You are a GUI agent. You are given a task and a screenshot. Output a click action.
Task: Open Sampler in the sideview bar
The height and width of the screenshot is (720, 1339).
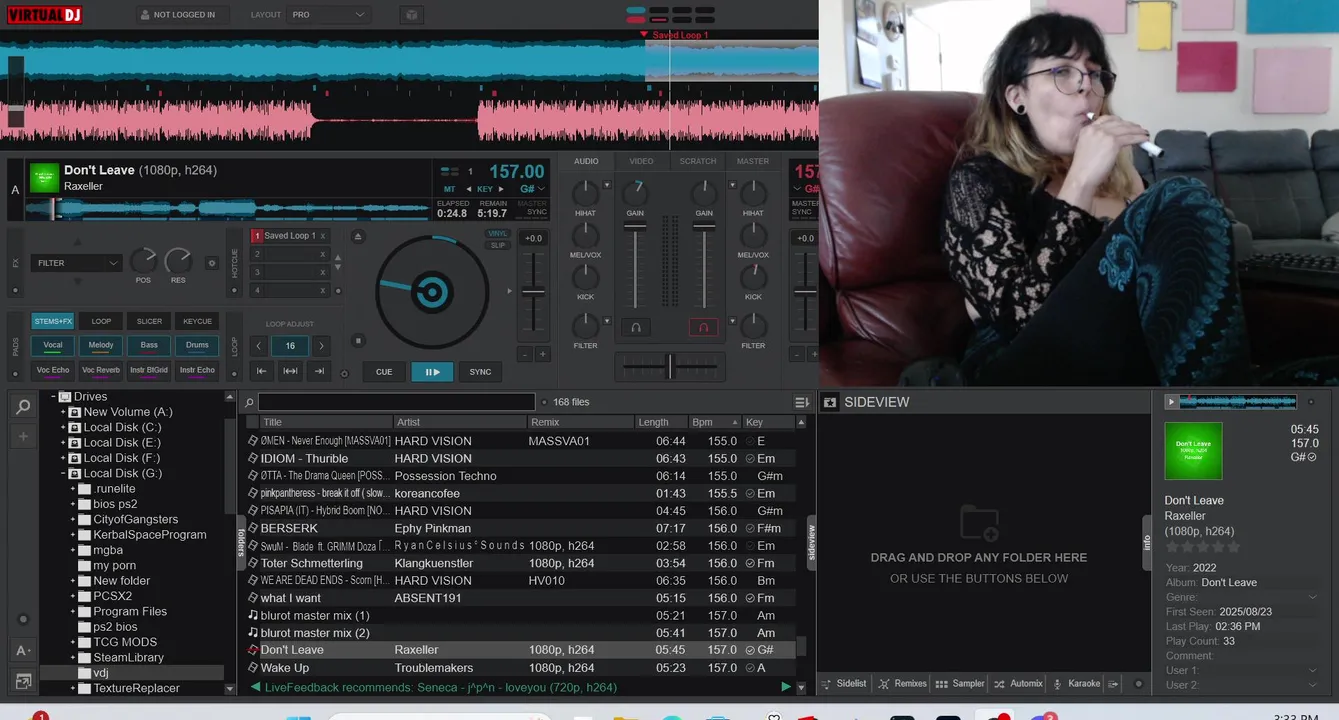pos(960,684)
